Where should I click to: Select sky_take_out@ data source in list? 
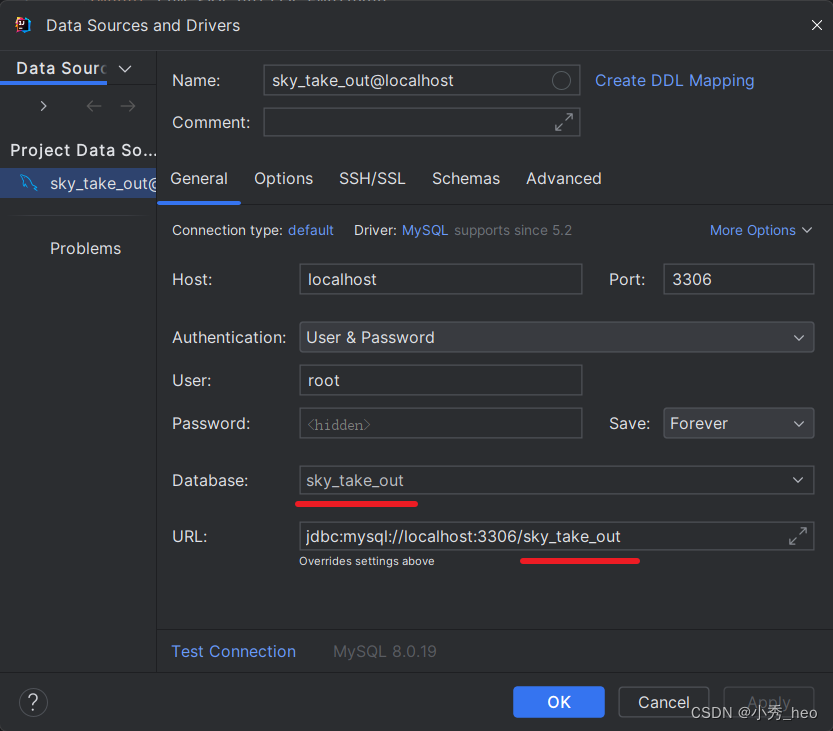point(78,183)
